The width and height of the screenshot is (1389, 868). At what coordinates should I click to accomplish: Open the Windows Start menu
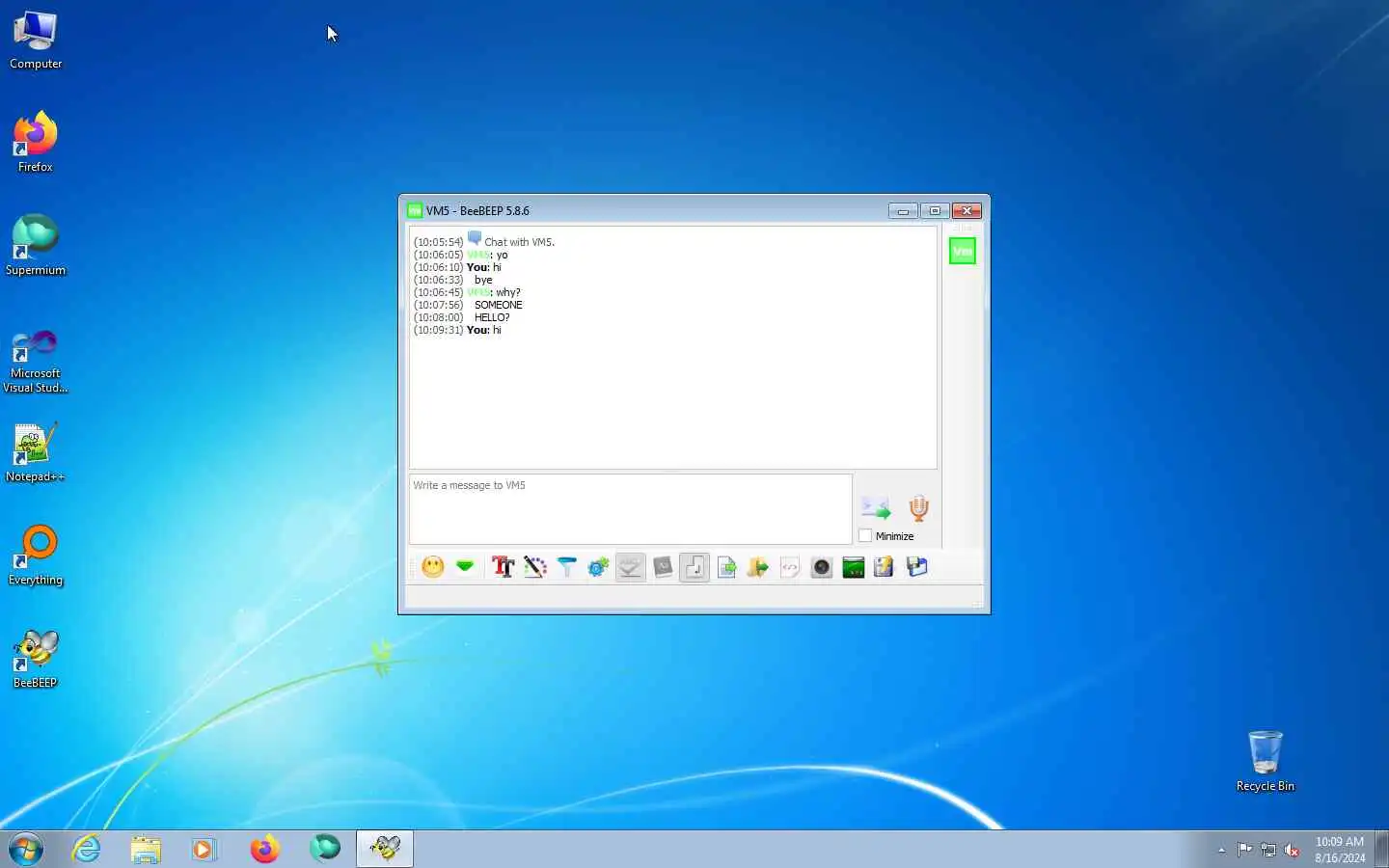coord(26,849)
